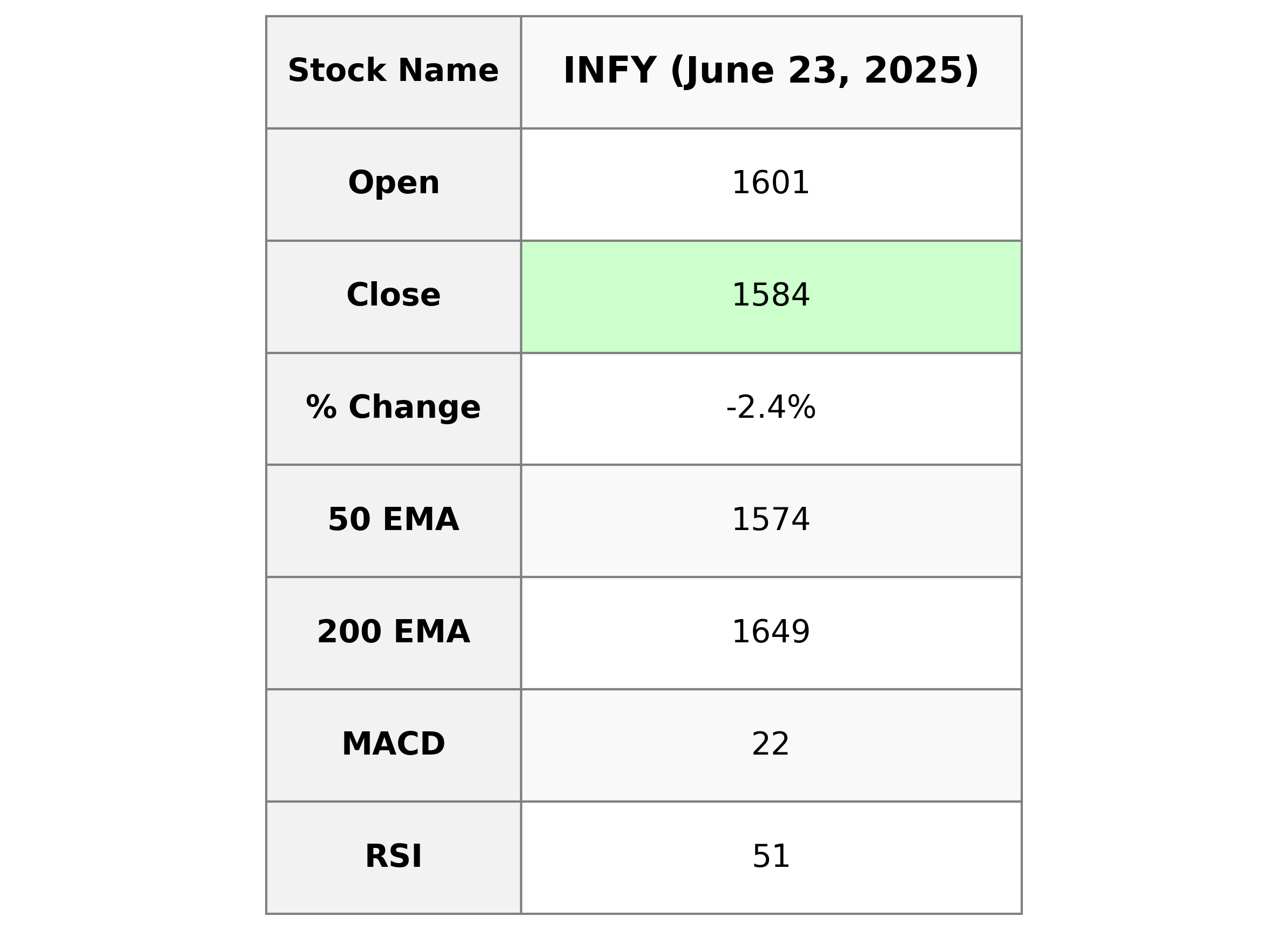Select the 50 EMA value 1574
Image resolution: width=1288 pixels, height=930 pixels.
click(771, 521)
